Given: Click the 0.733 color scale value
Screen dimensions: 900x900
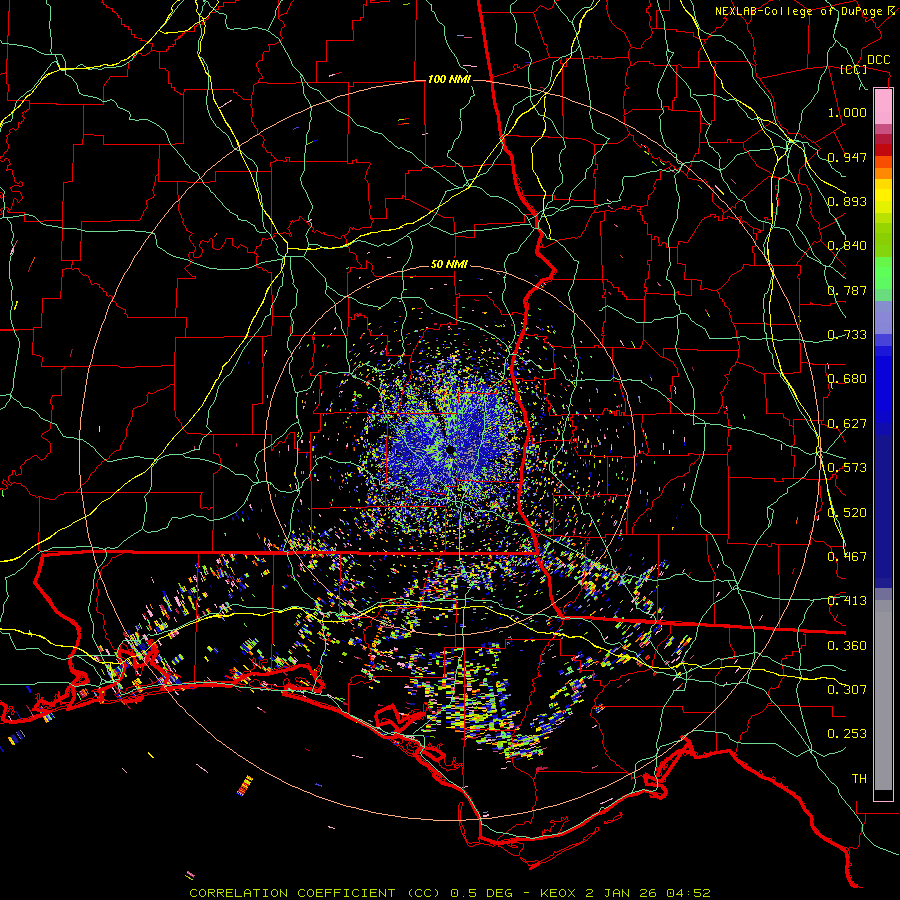Looking at the screenshot, I should click(x=847, y=335).
